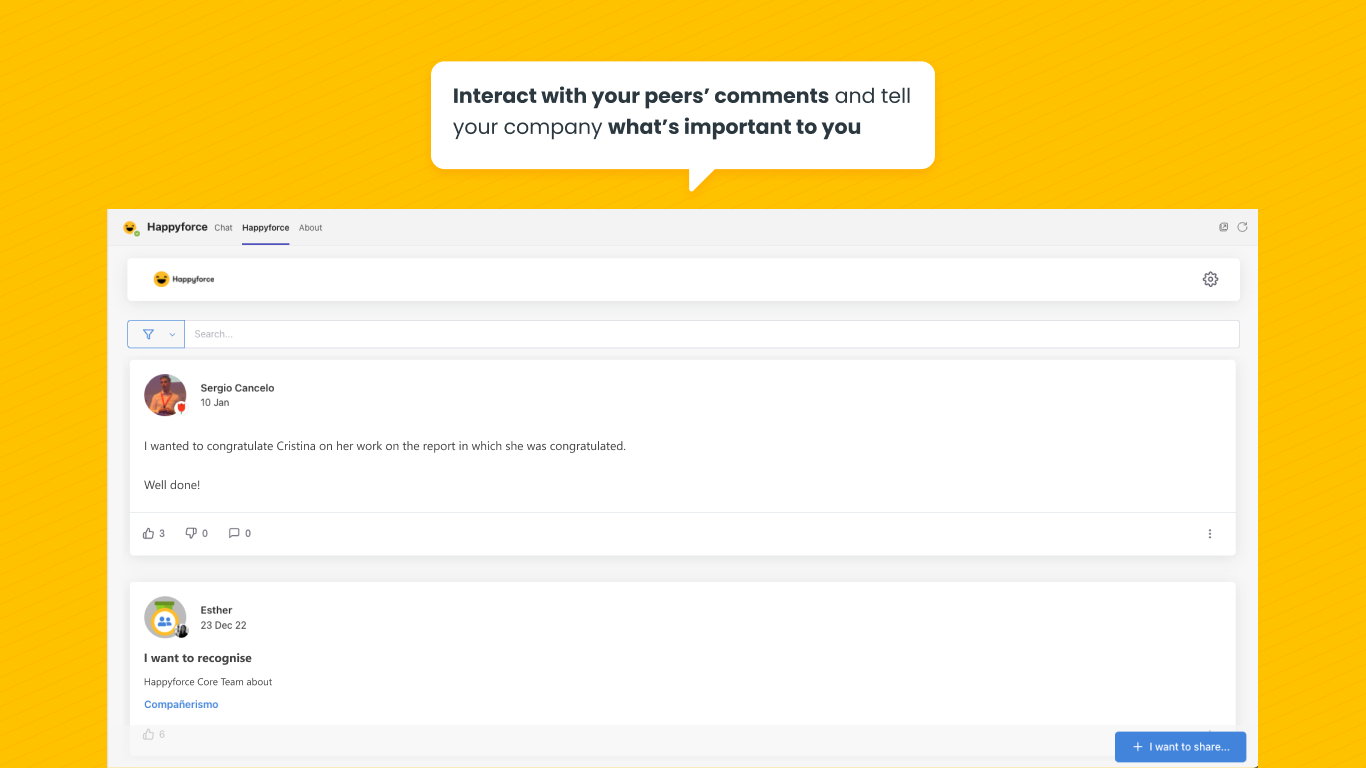The image size is (1366, 768).
Task: Like Esther's recognition post
Action: (149, 734)
